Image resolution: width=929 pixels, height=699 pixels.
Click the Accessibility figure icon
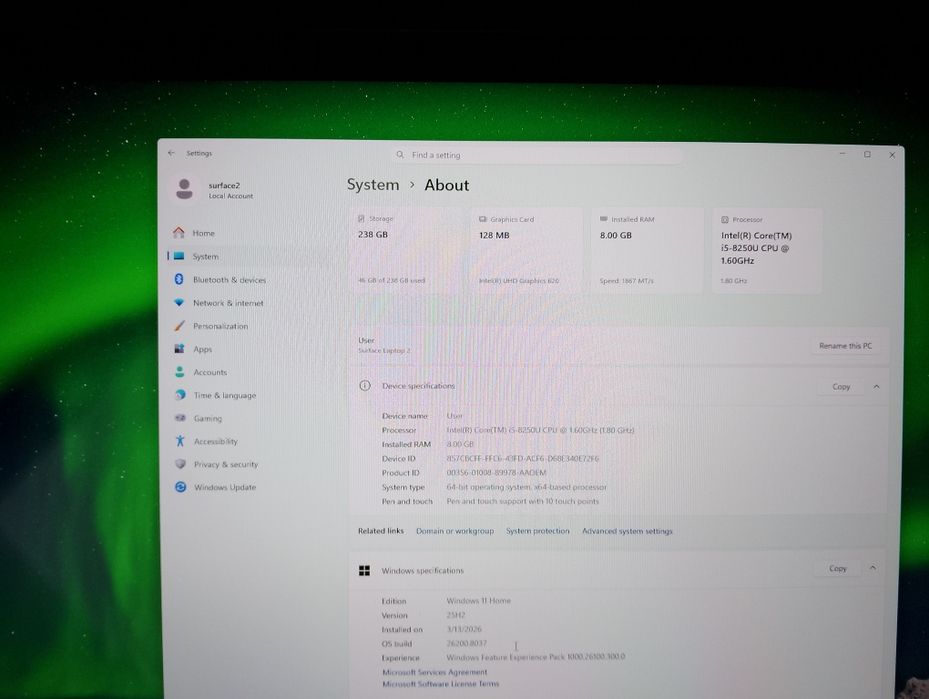click(x=180, y=441)
